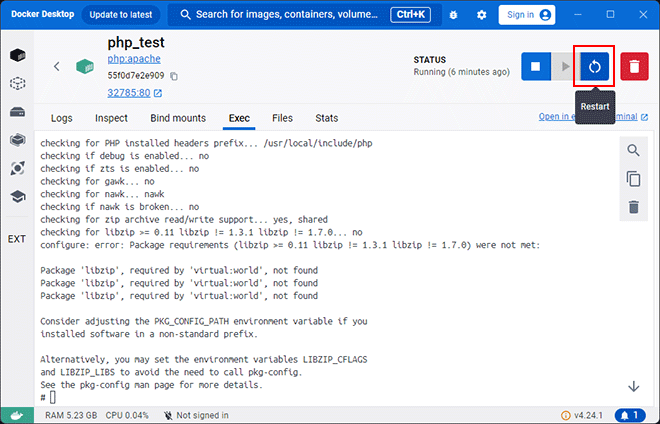Jump to bottom of terminal output
Screen dimensions: 660x424
click(x=633, y=387)
